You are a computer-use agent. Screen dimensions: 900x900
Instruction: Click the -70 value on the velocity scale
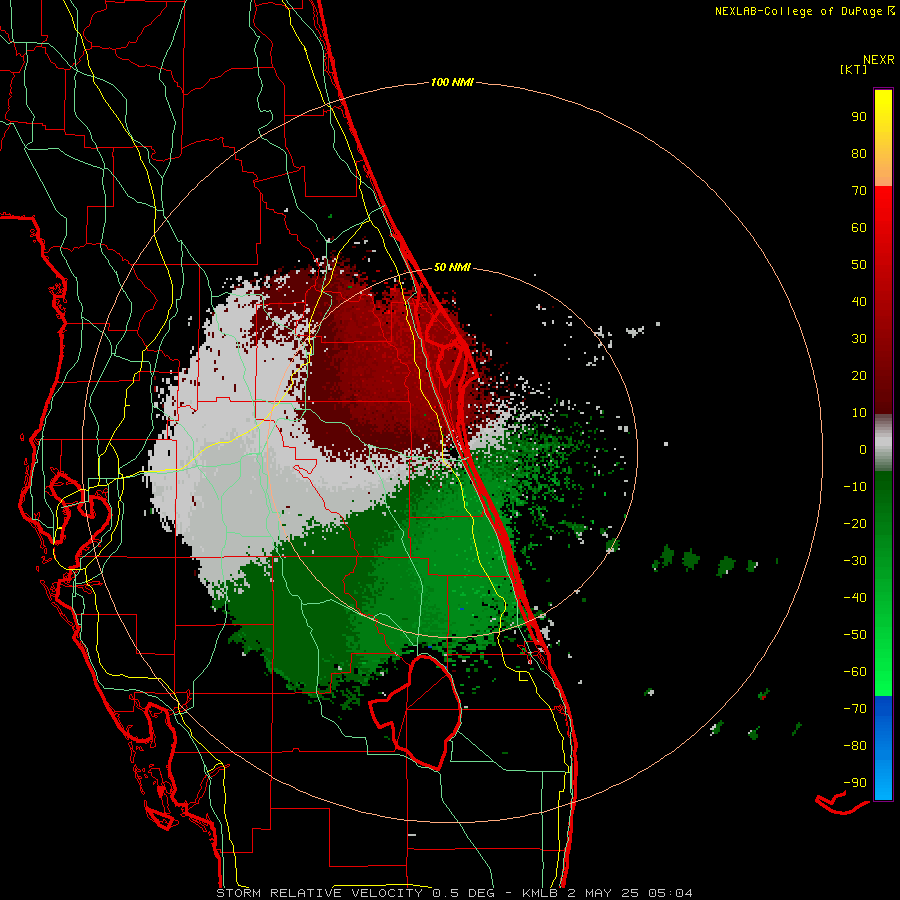(855, 709)
